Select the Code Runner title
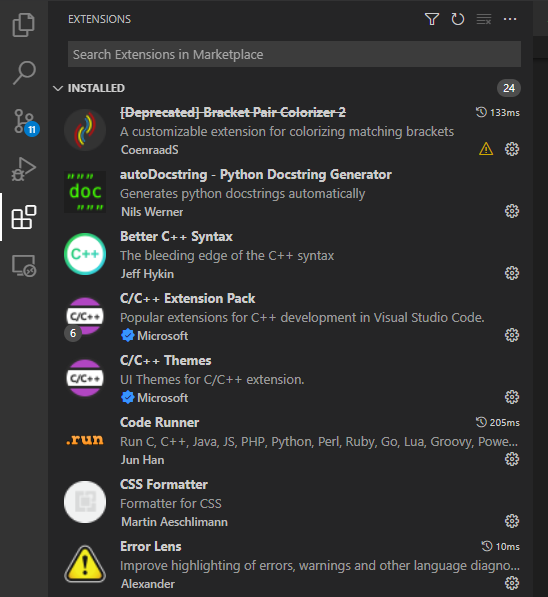 point(160,423)
